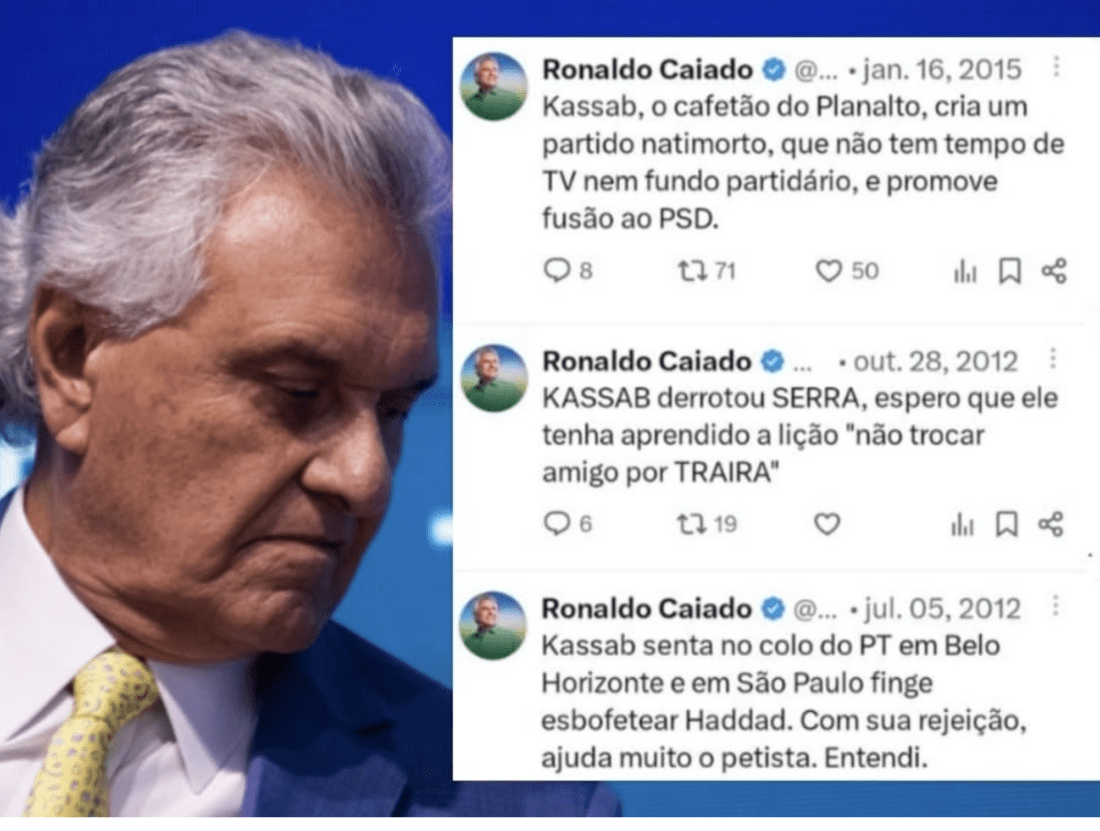The height and width of the screenshot is (831, 1100).
Task: View analytics of the out. 28, 2012 tweet
Action: [x=962, y=524]
